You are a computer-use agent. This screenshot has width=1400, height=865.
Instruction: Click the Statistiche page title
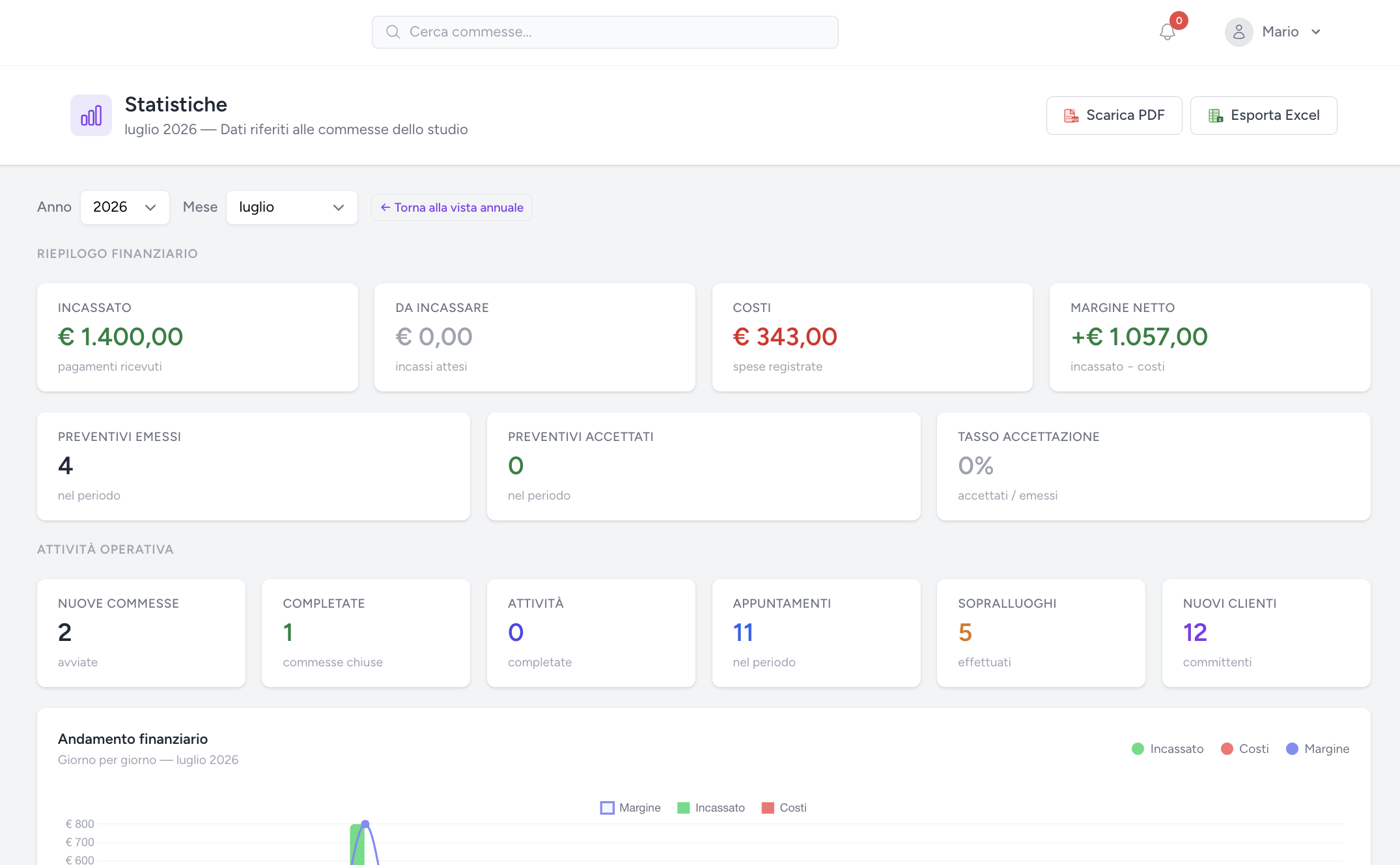coord(176,104)
